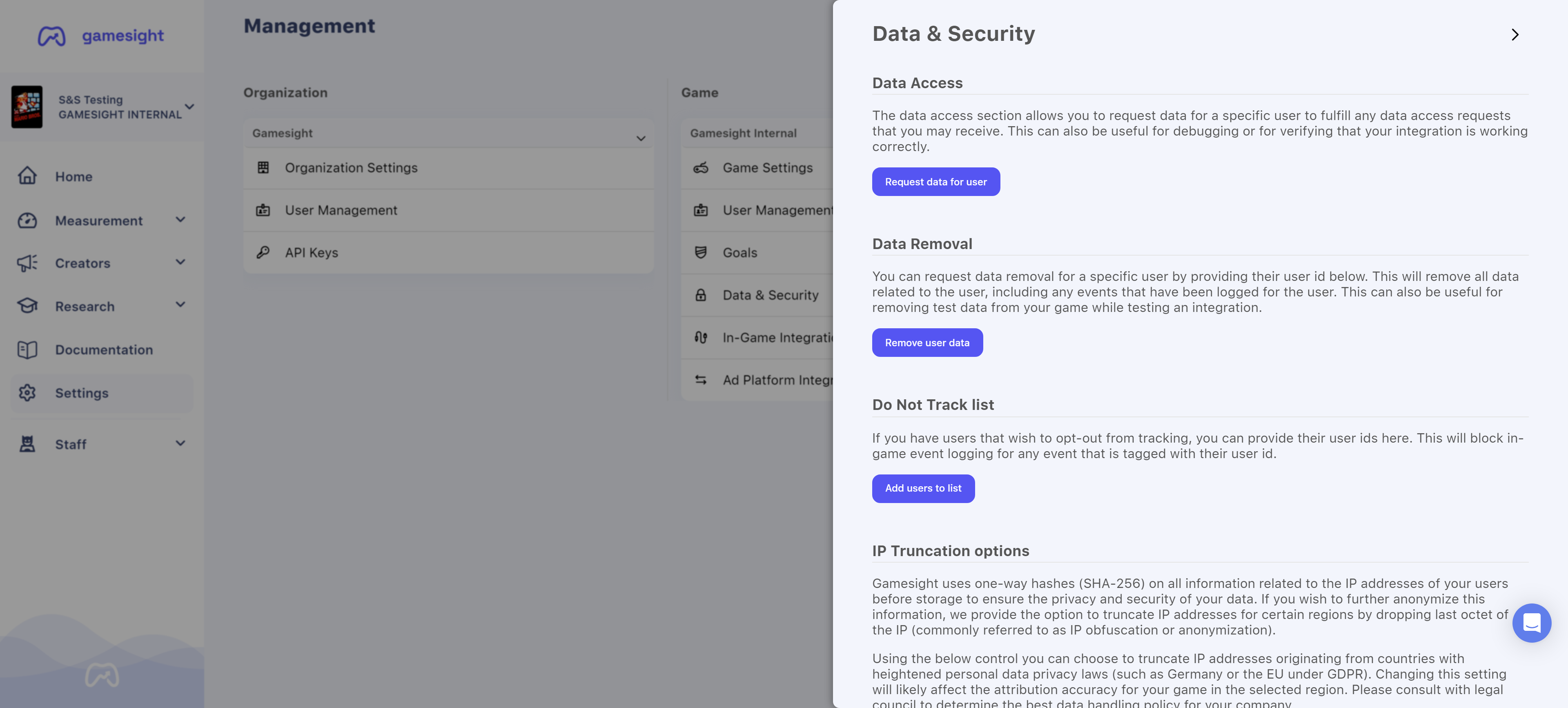Click the Measurement gauge icon
This screenshot has width=1568, height=708.
click(27, 220)
